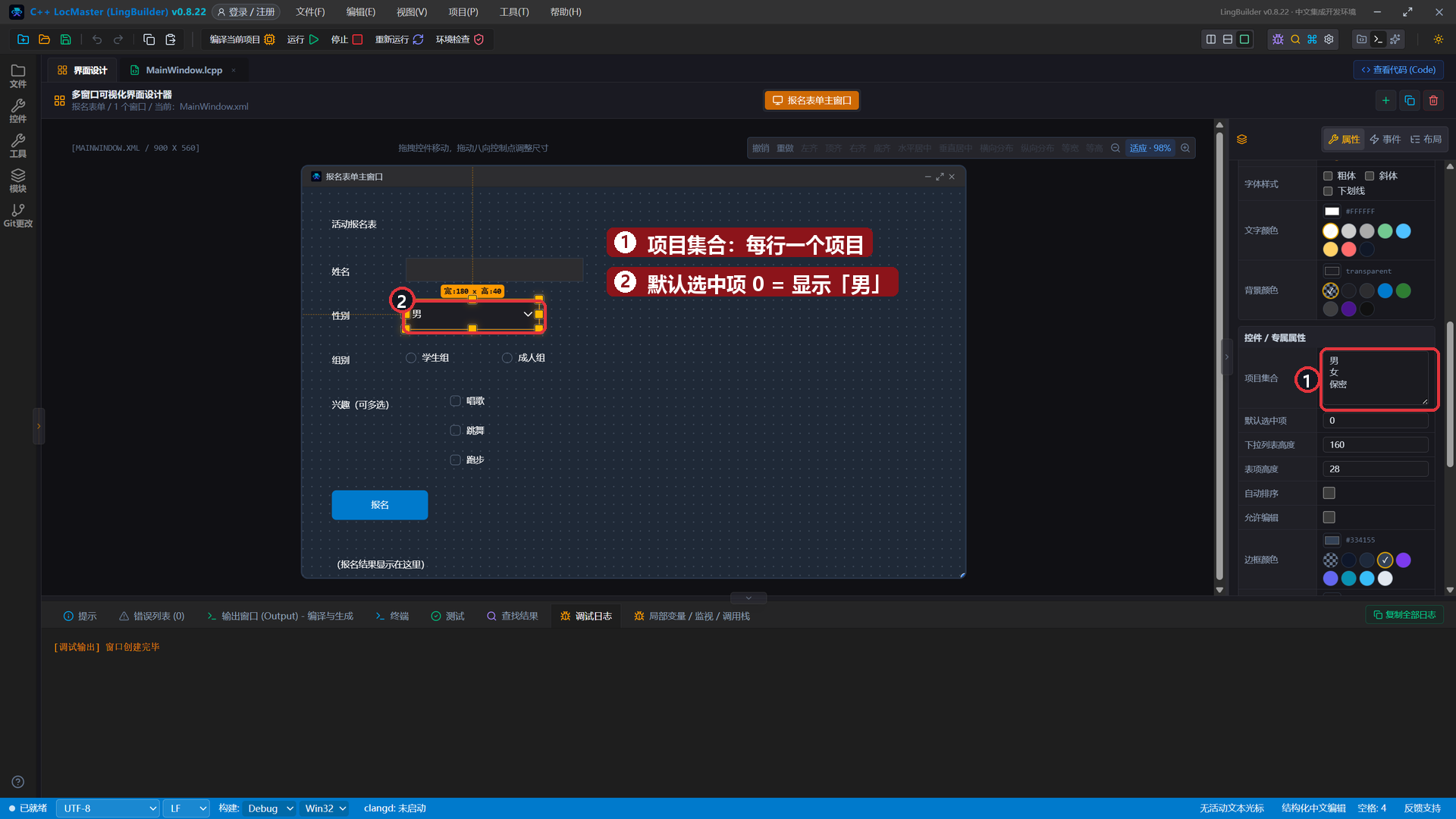Open the LF line-ending dropdown
The height and width of the screenshot is (819, 1456).
[187, 808]
